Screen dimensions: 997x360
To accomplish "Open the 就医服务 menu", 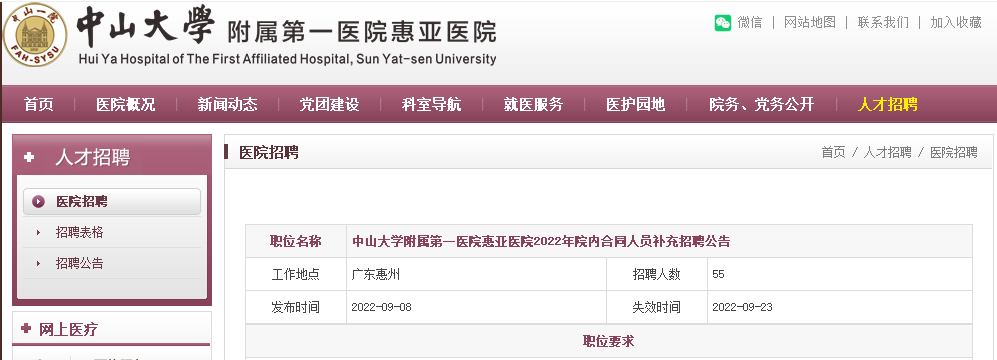I will click(533, 104).
